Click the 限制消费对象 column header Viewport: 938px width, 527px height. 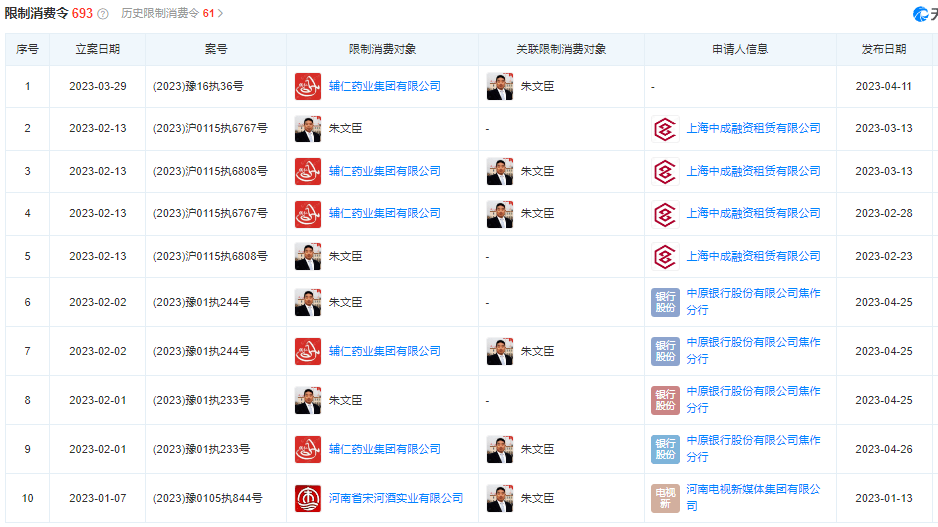coord(382,49)
